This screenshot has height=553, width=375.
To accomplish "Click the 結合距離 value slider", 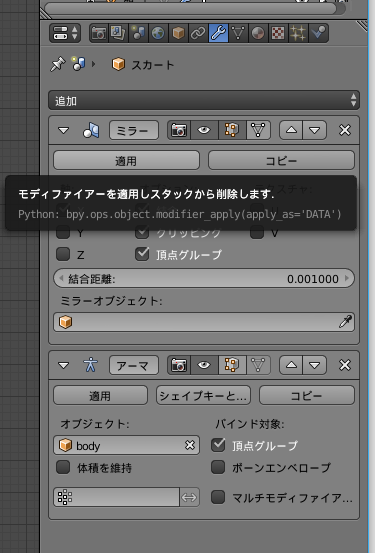I will [x=204, y=279].
